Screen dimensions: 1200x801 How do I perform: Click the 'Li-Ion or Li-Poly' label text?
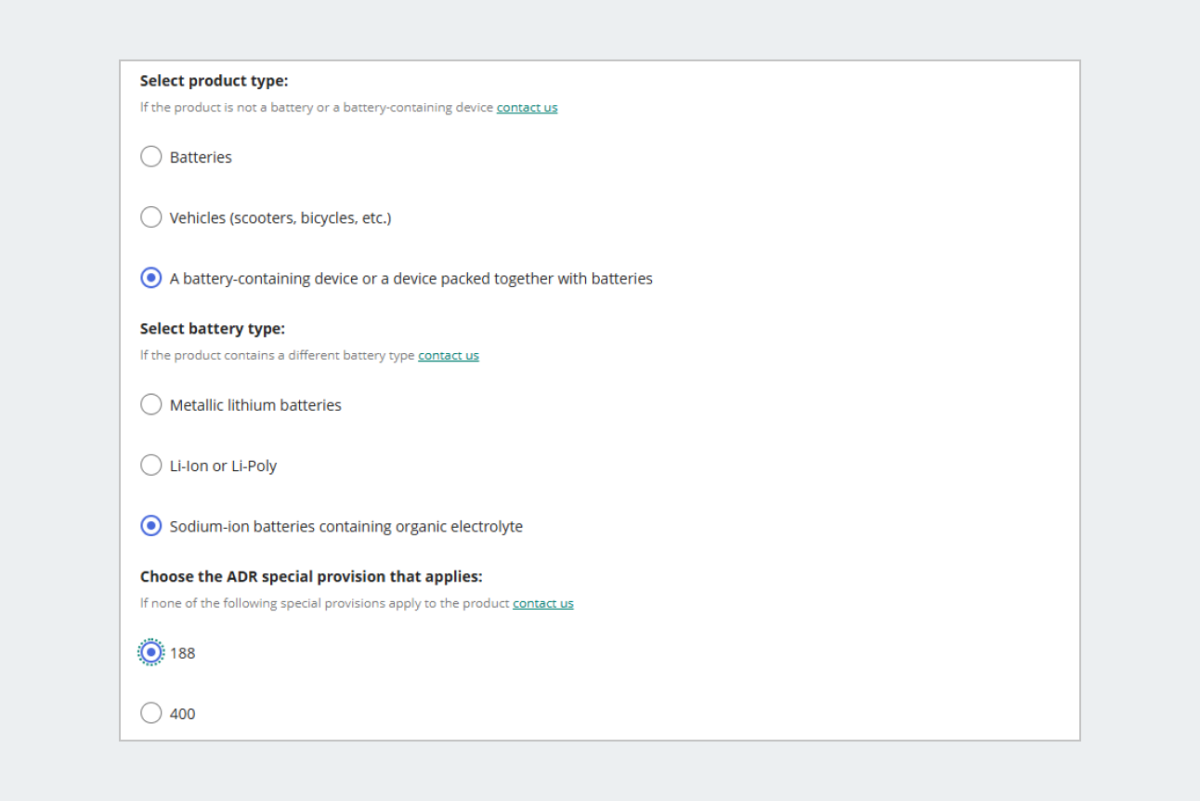point(223,466)
